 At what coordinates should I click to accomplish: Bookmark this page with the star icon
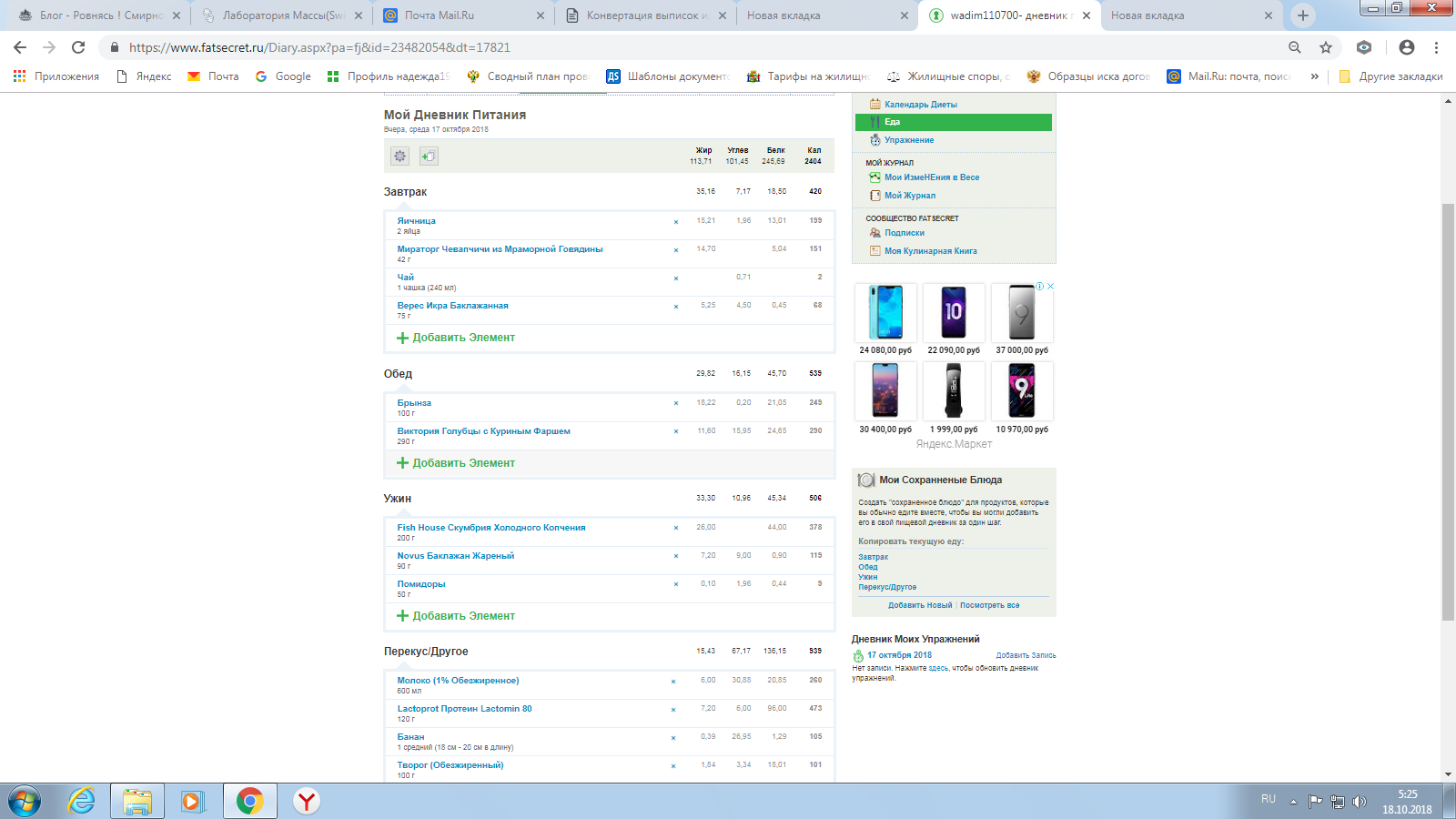tap(1326, 47)
